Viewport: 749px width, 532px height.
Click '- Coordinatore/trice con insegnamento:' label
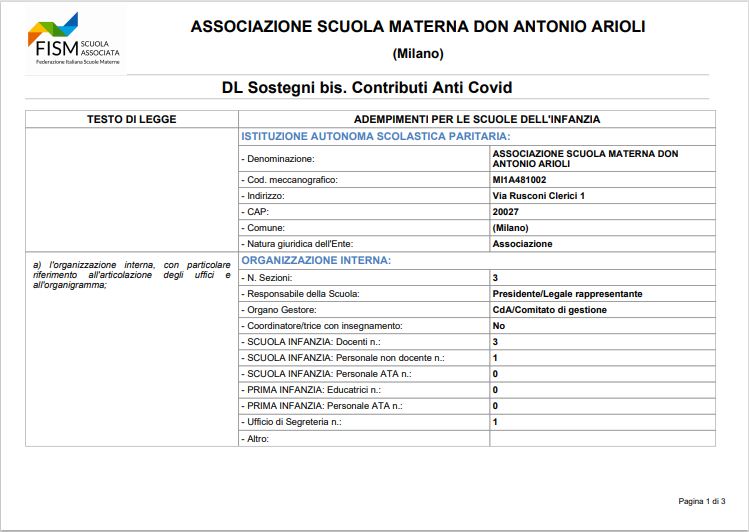321,326
